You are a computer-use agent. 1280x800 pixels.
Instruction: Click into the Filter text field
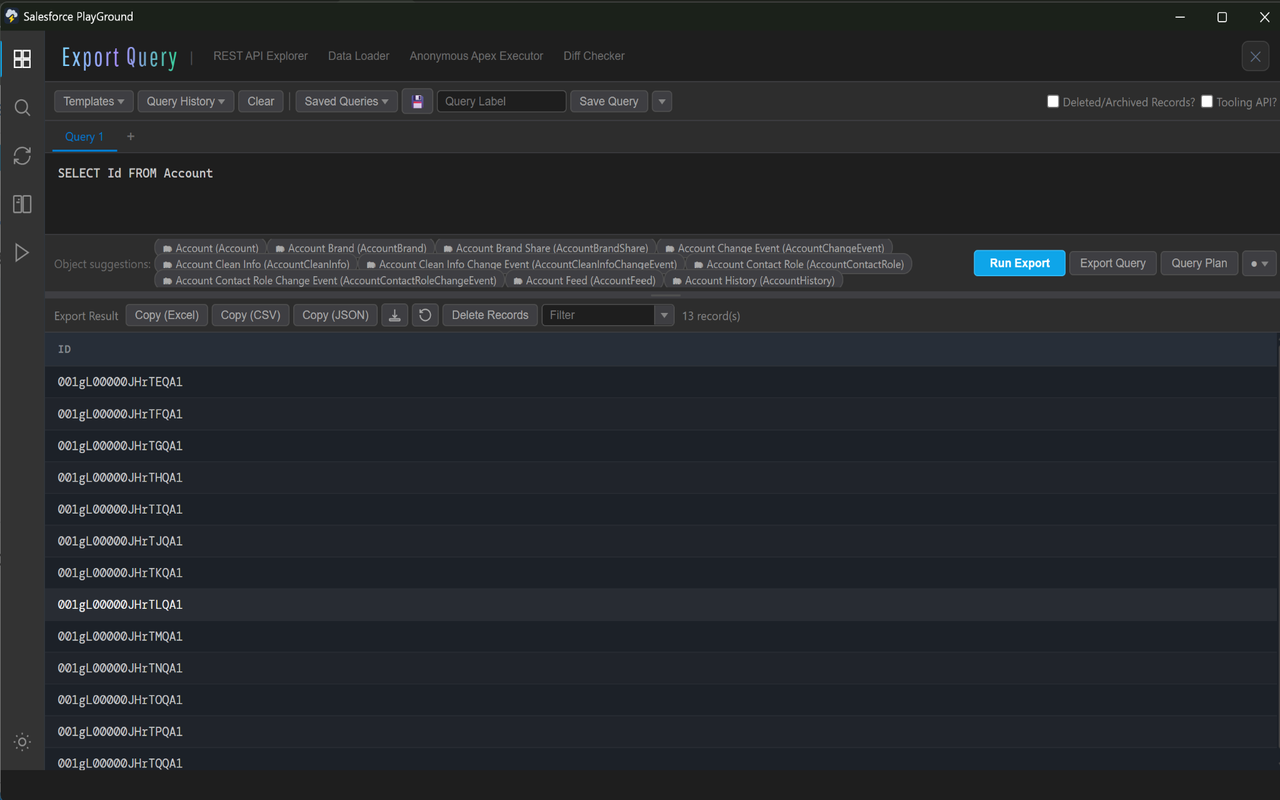(x=598, y=315)
